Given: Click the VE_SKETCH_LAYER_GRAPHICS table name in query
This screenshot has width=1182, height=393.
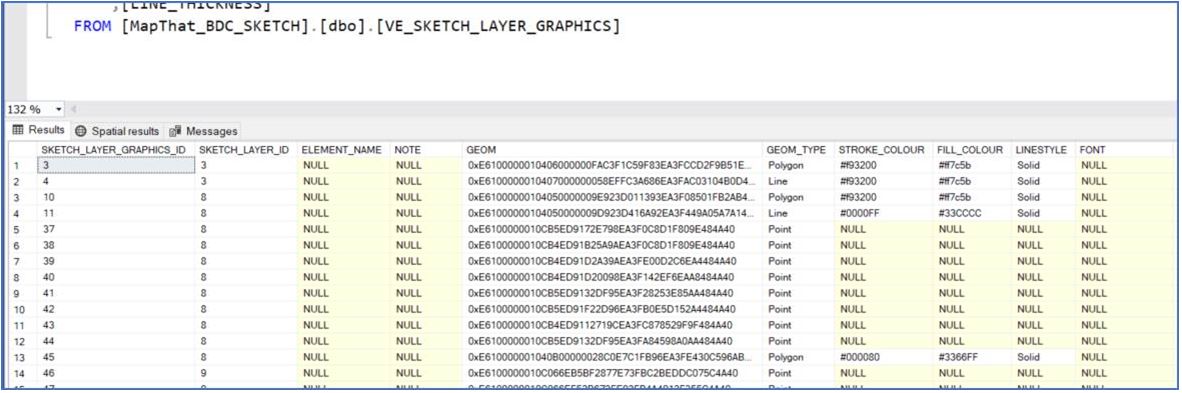Looking at the screenshot, I should pyautogui.click(x=498, y=26).
